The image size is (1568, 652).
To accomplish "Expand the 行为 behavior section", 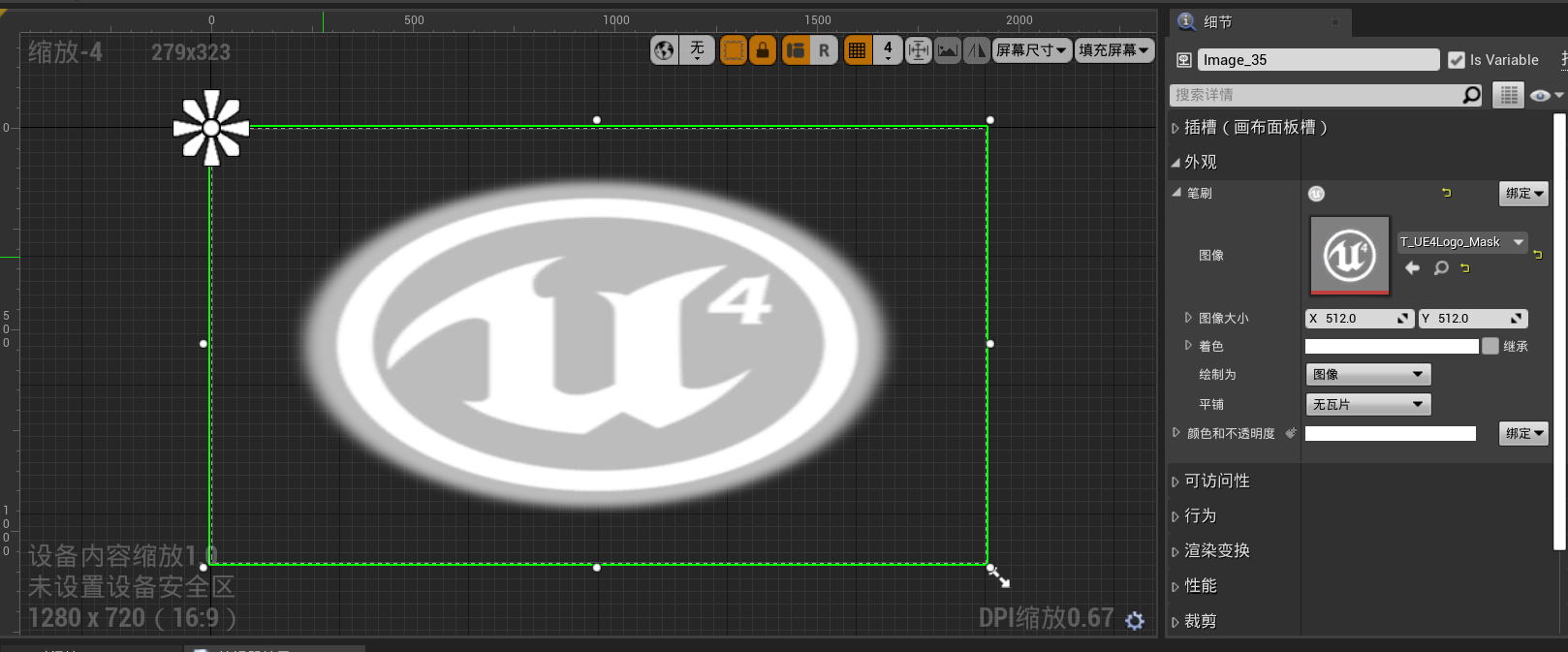I will 1176,516.
